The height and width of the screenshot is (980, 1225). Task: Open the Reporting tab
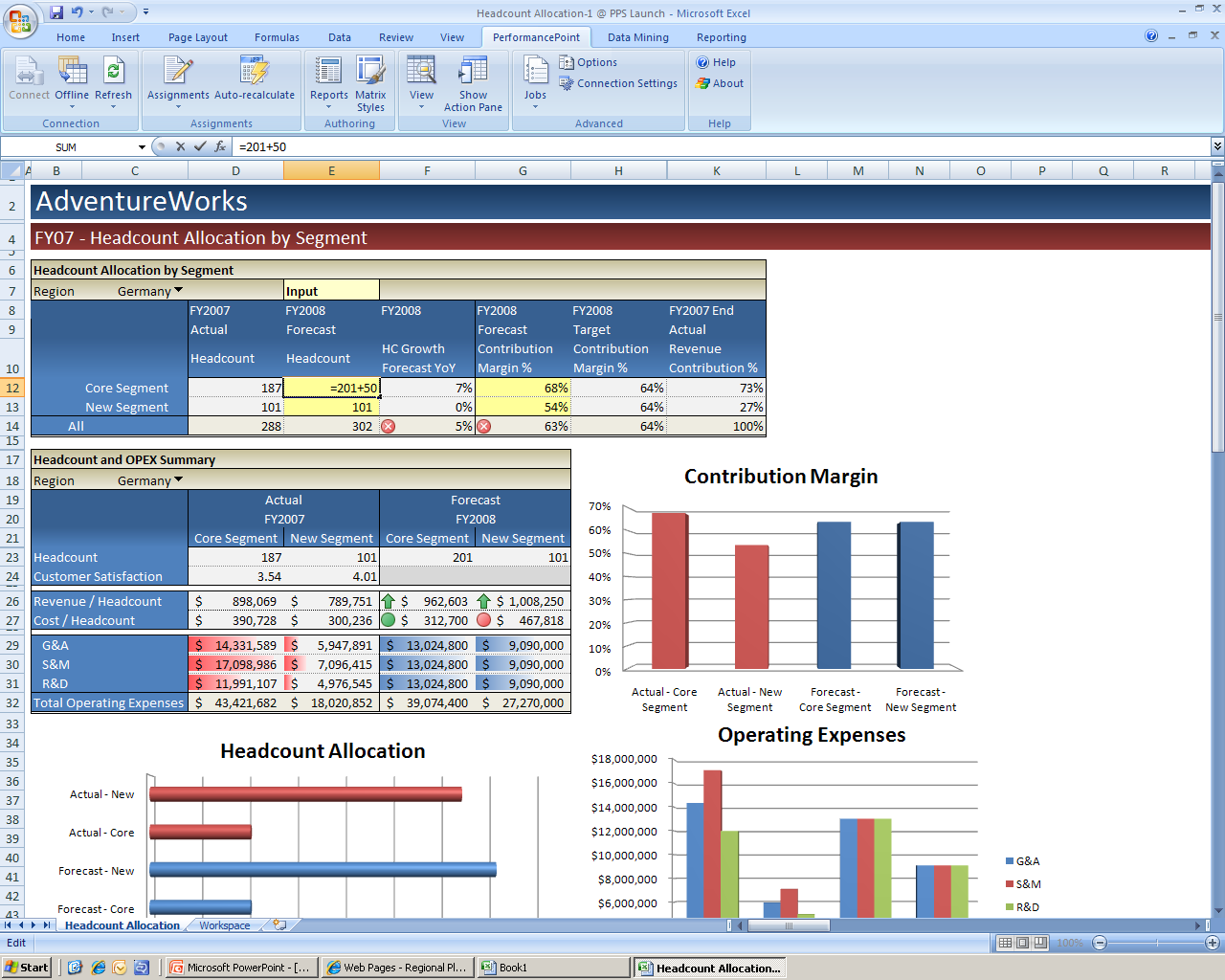point(722,37)
